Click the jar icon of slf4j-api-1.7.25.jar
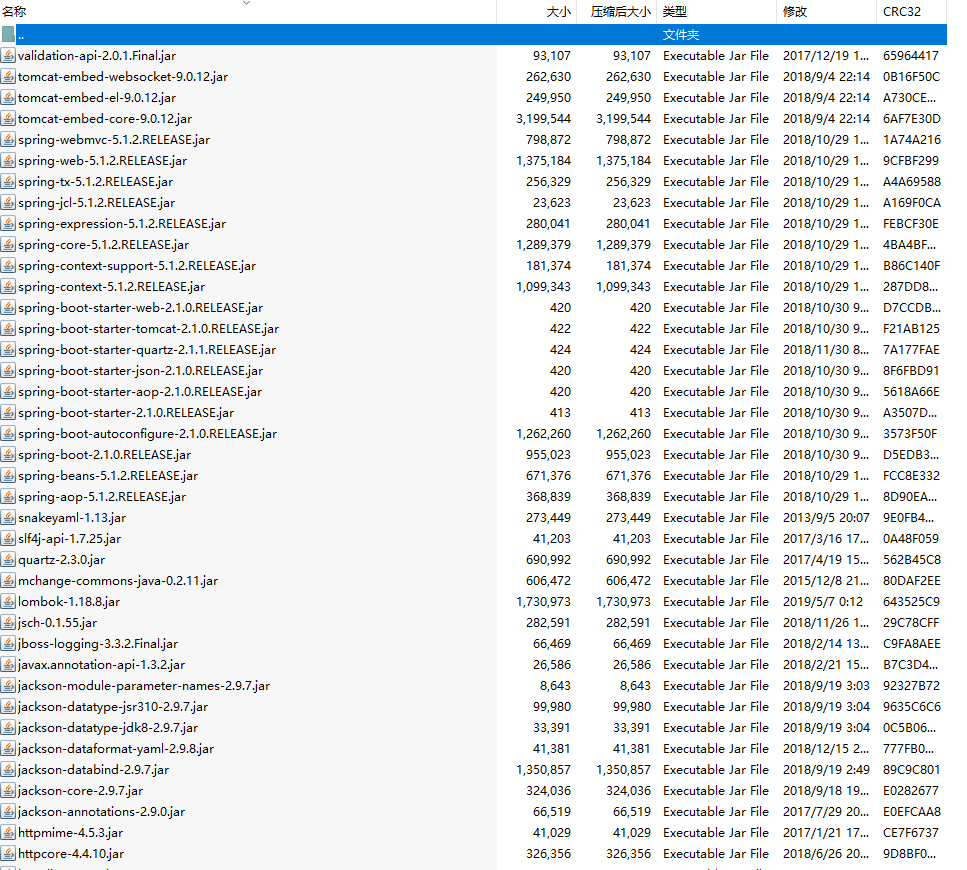This screenshot has width=967, height=870. coord(8,538)
